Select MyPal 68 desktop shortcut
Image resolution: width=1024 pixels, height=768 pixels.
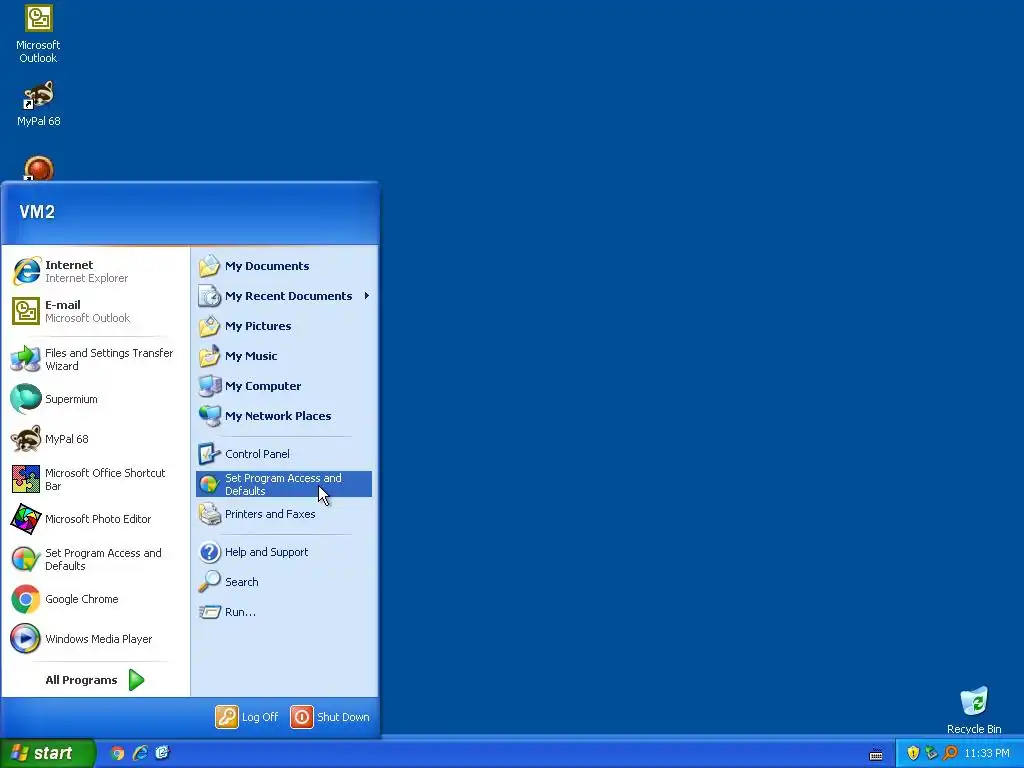coord(39,103)
